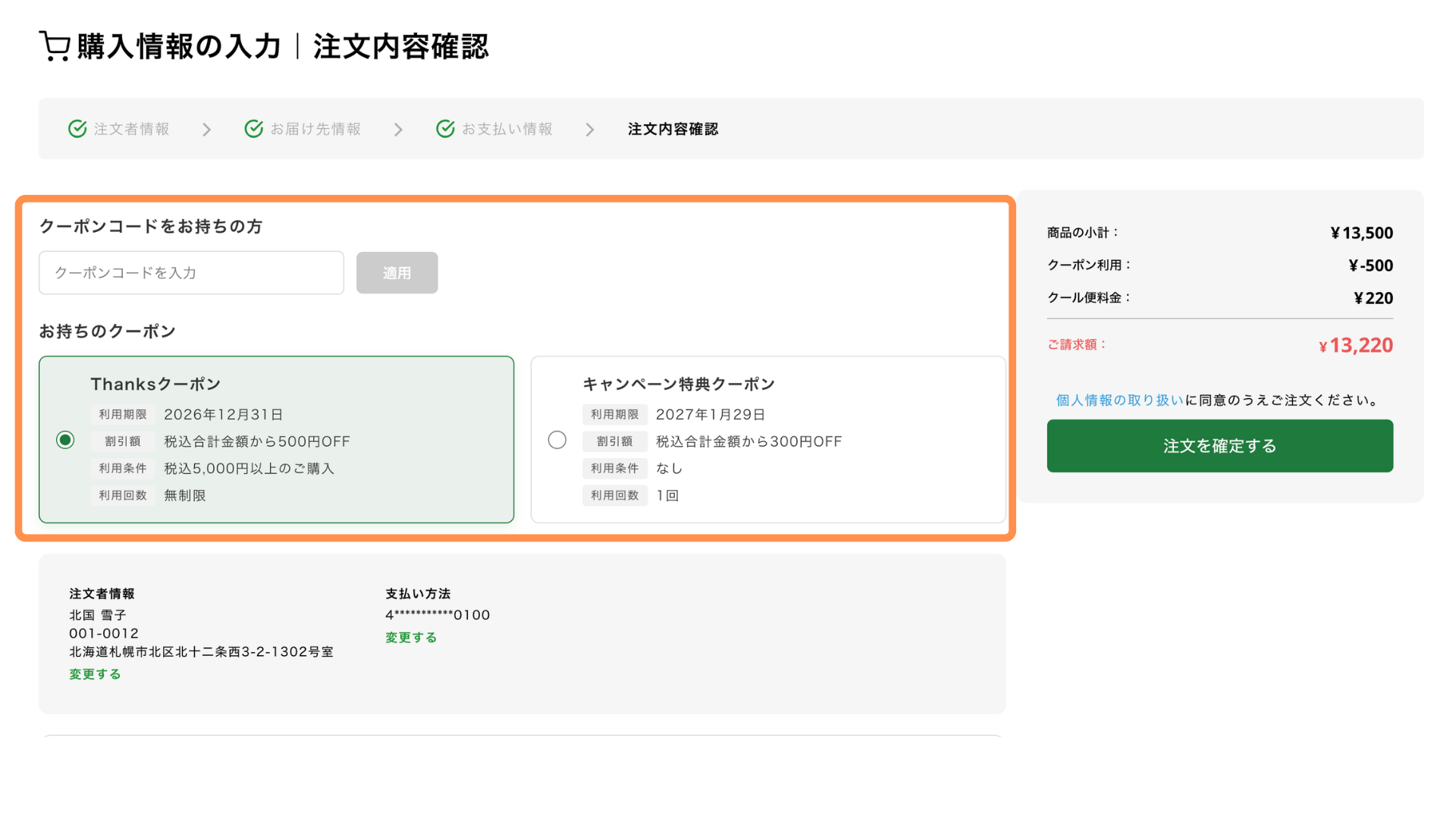Viewport: 1456px width, 819px height.
Task: Click the ご請求額 label
Action: (x=1077, y=345)
